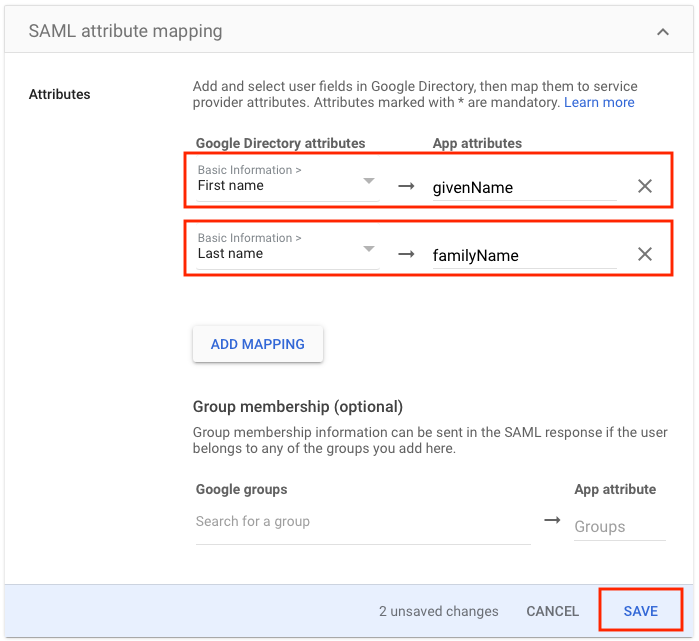Open the Last name attribute dropdown
This screenshot has width=699, height=641.
pyautogui.click(x=288, y=249)
